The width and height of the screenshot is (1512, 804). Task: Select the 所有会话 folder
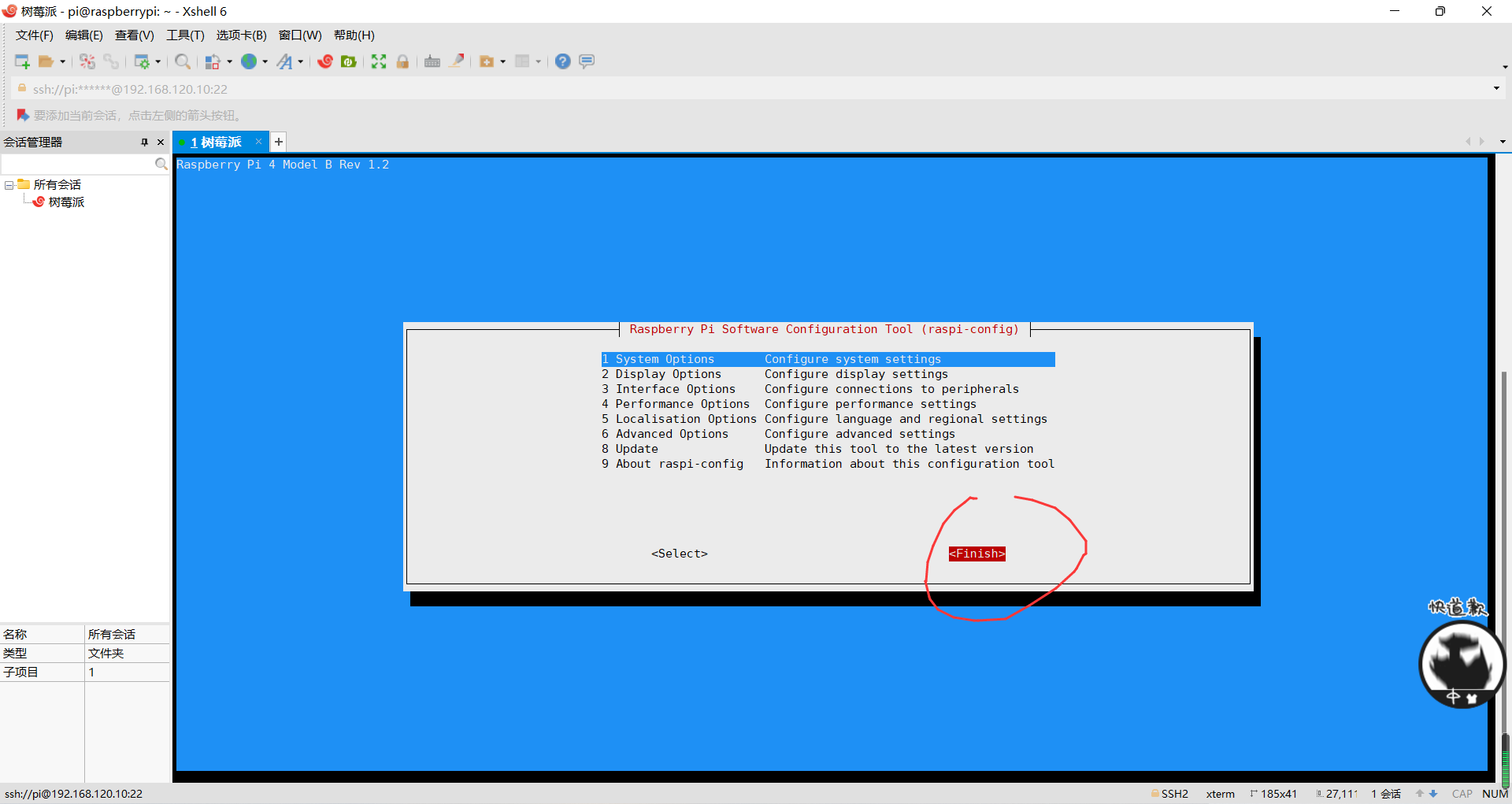click(57, 185)
